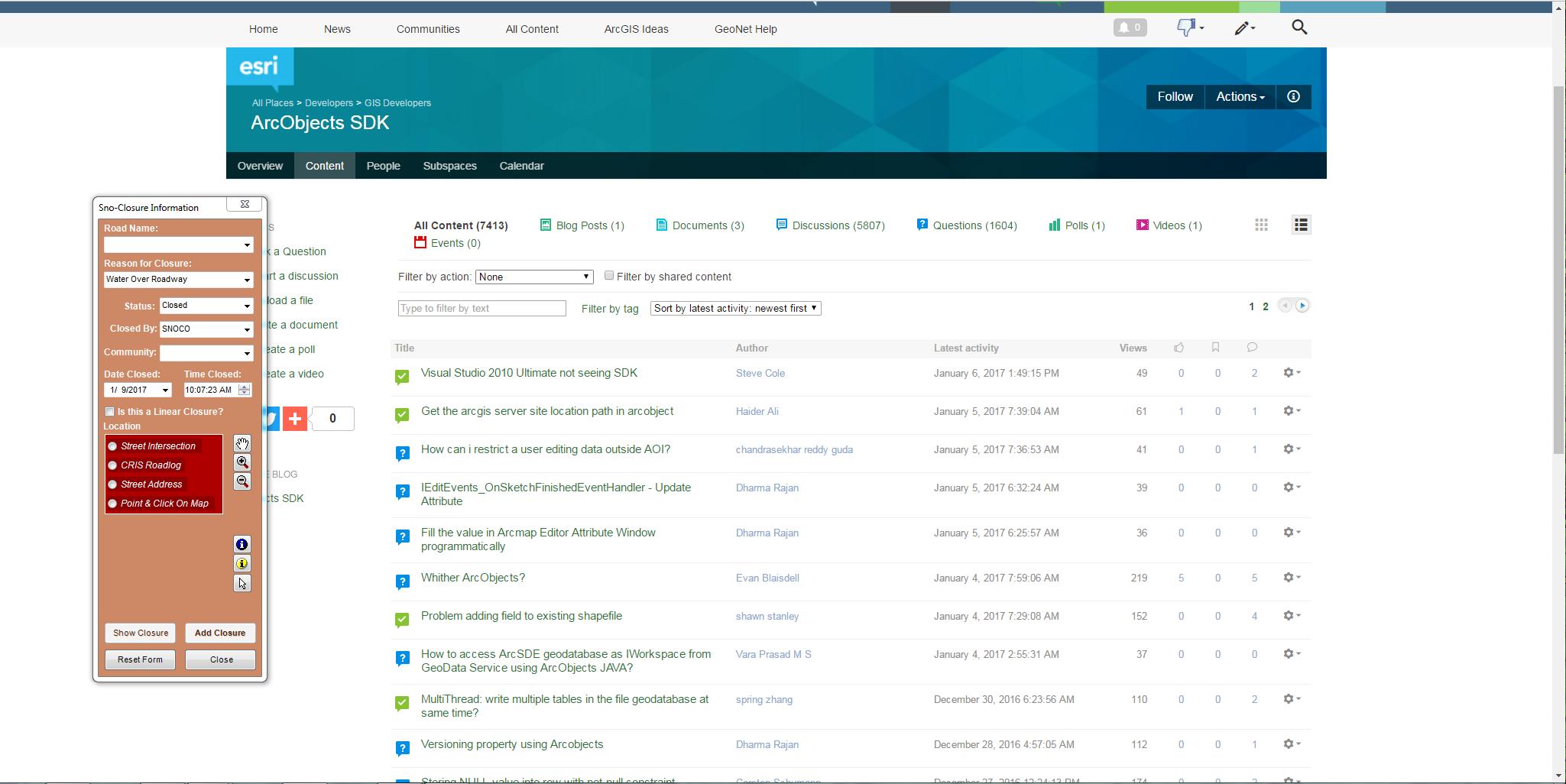Select Street Intersection location option
This screenshot has width=1566, height=784.
tap(112, 446)
